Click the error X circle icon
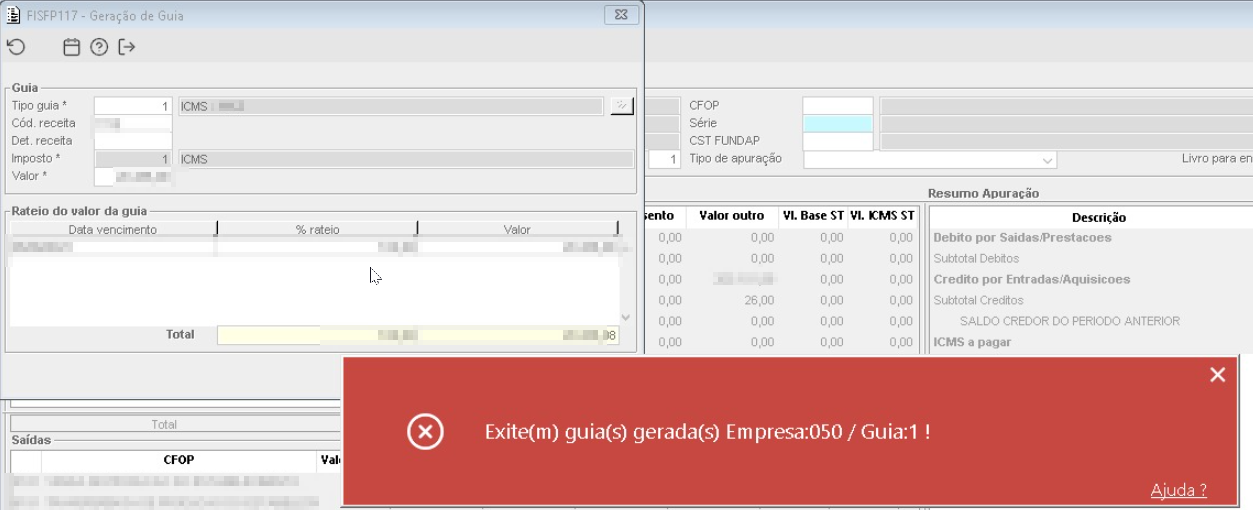 click(x=425, y=432)
